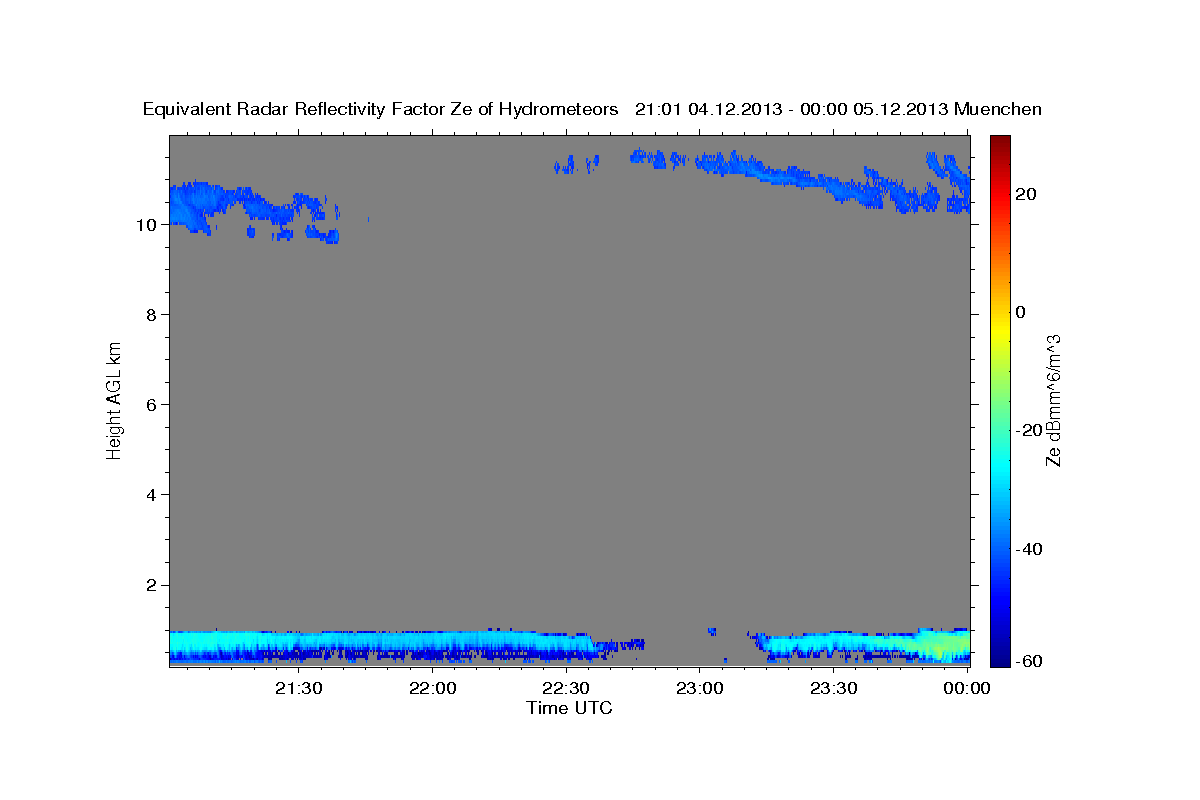Click the height tick label '4'

[x=150, y=495]
